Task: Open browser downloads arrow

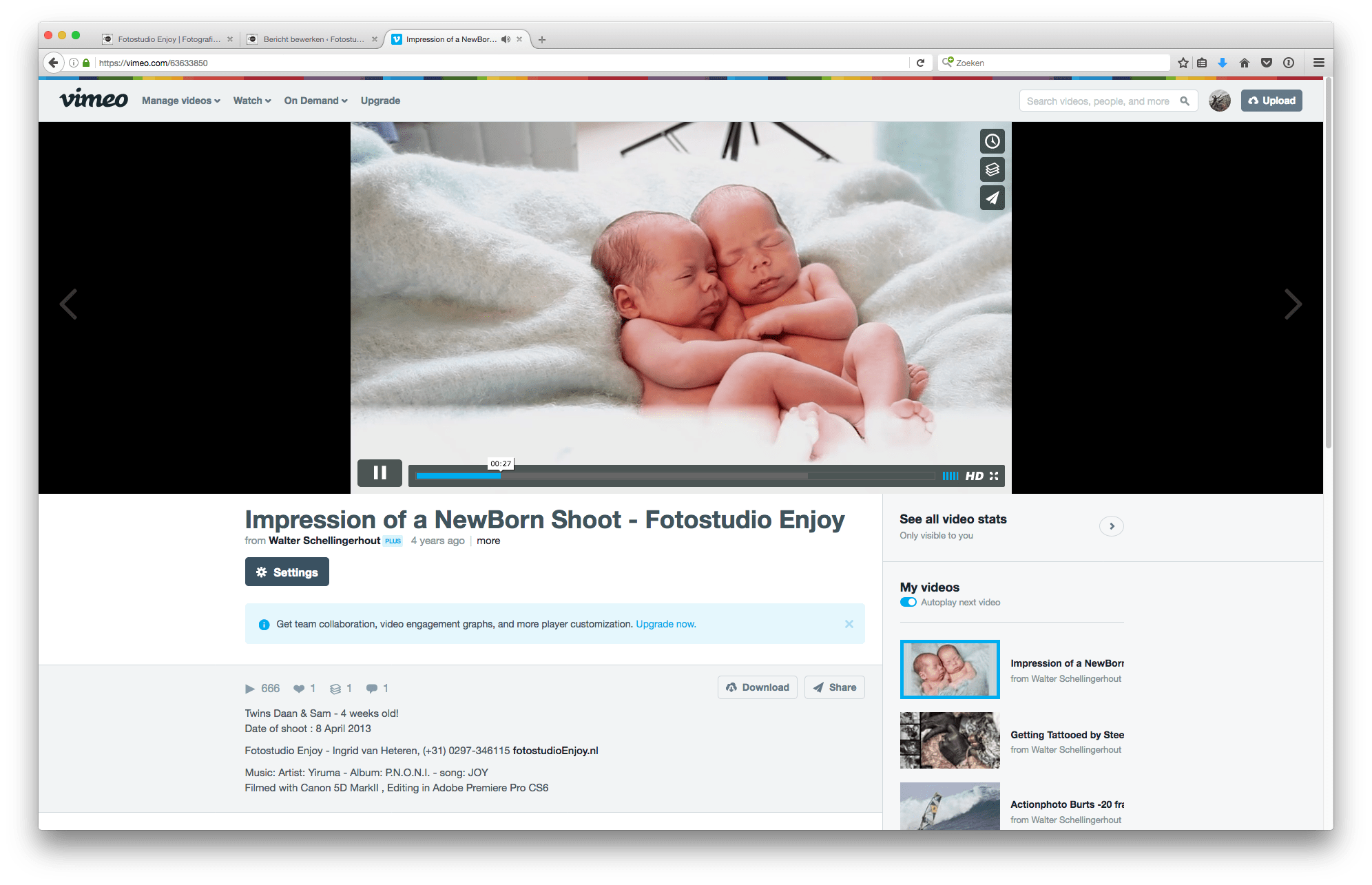Action: 1223,63
